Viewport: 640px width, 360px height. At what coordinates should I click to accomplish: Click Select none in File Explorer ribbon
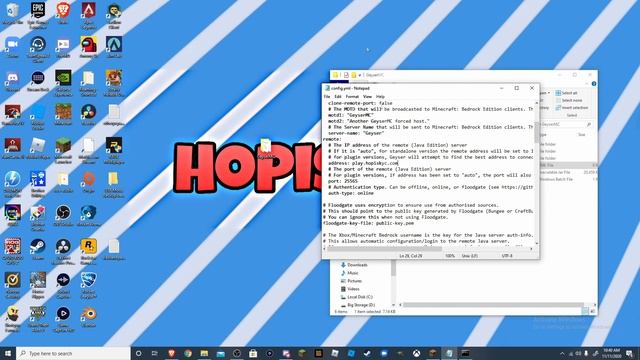(x=569, y=100)
